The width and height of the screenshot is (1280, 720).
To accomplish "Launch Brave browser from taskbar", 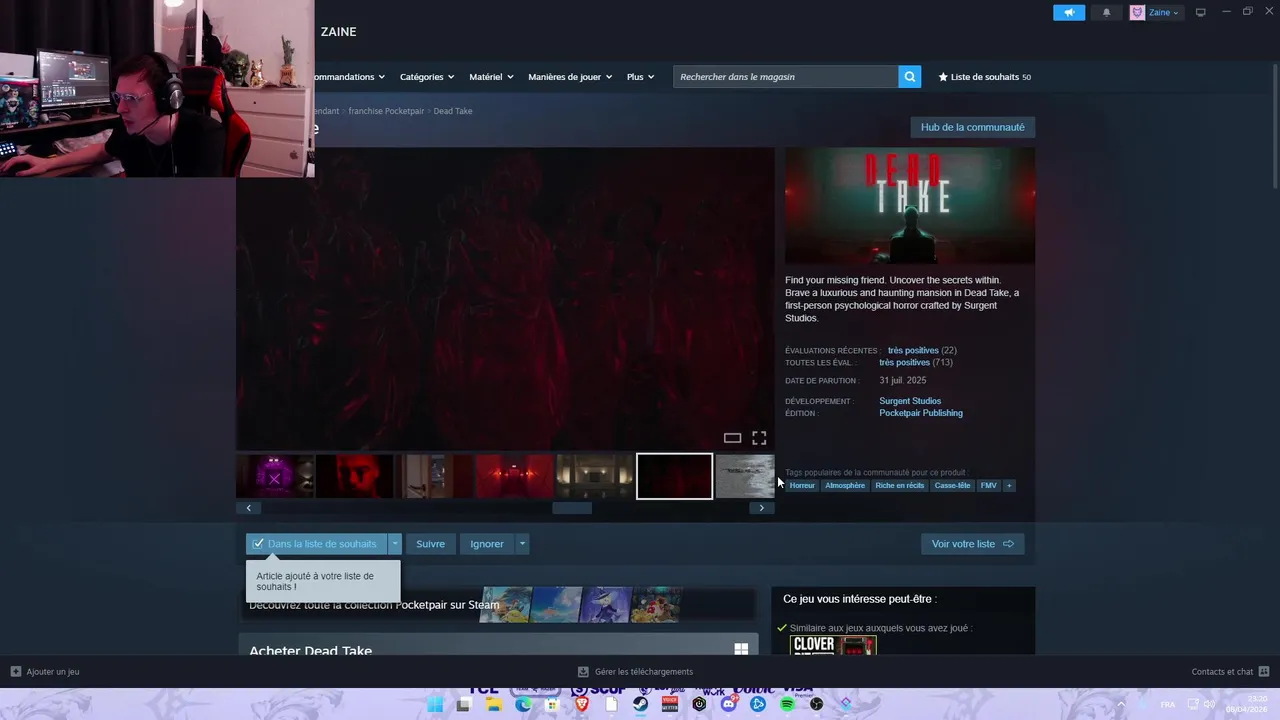I will [x=582, y=704].
